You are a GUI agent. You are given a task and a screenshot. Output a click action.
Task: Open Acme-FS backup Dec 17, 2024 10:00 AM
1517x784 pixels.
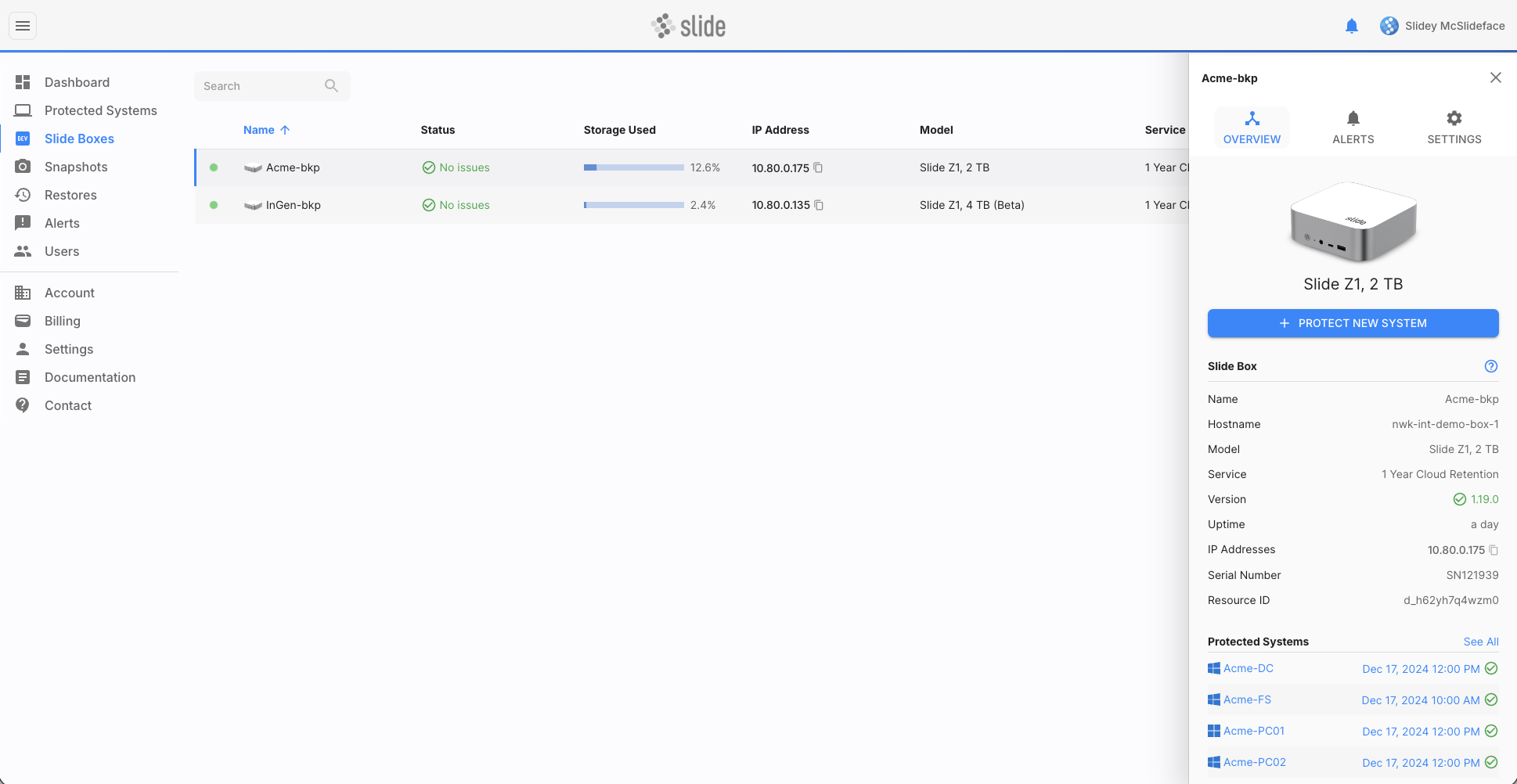coord(1421,700)
